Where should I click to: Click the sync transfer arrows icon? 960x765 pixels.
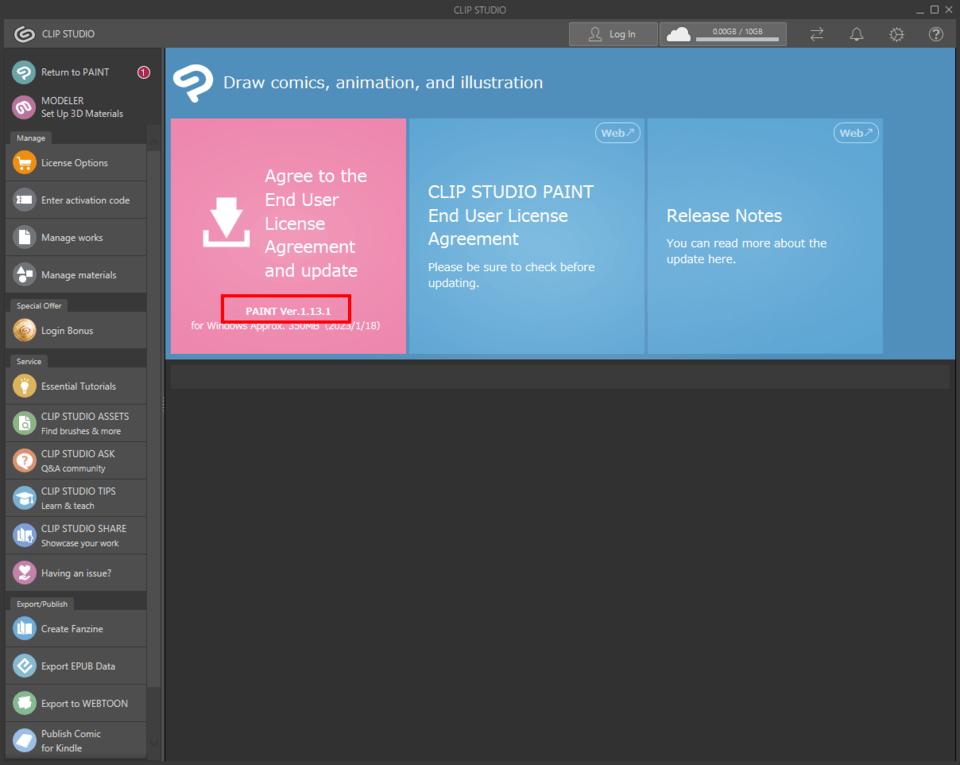click(816, 34)
